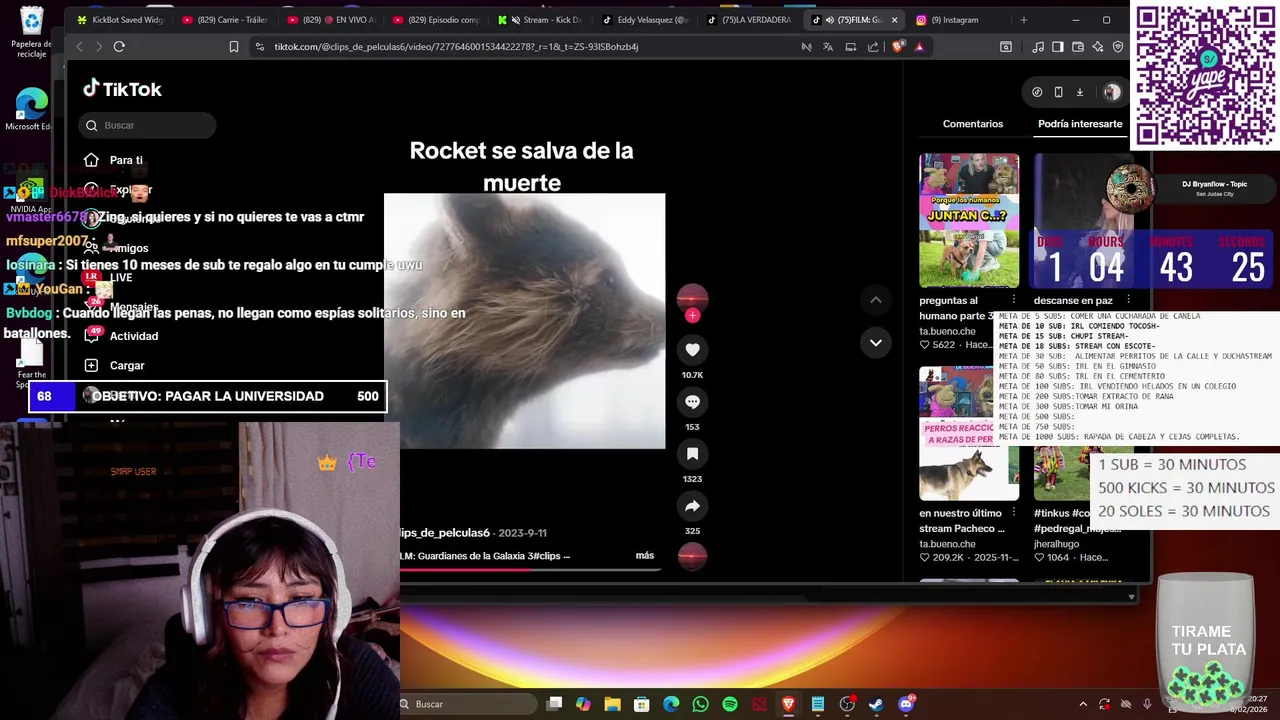This screenshot has height=720, width=1280.
Task: Open profile avatar in TikTok top-right
Action: tap(1112, 92)
